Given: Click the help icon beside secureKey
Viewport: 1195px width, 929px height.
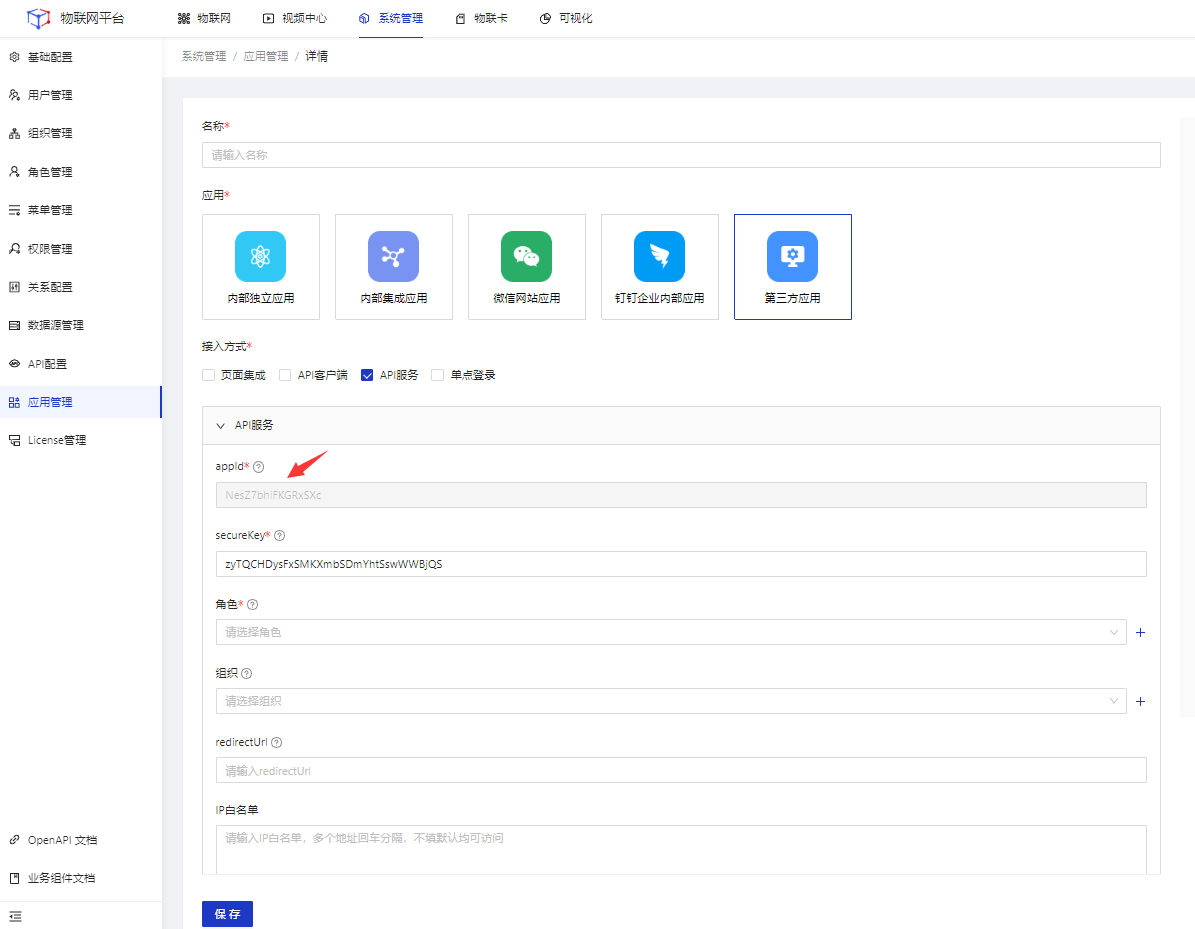Looking at the screenshot, I should (279, 536).
